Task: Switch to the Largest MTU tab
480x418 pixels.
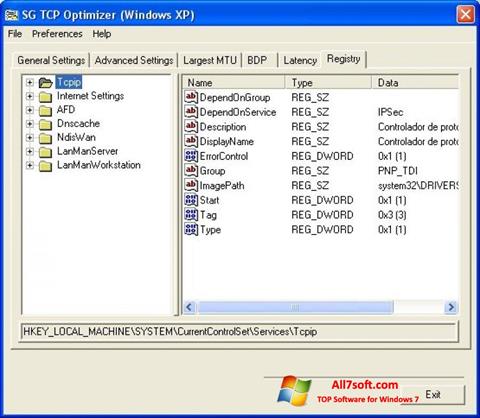Action: [x=210, y=60]
